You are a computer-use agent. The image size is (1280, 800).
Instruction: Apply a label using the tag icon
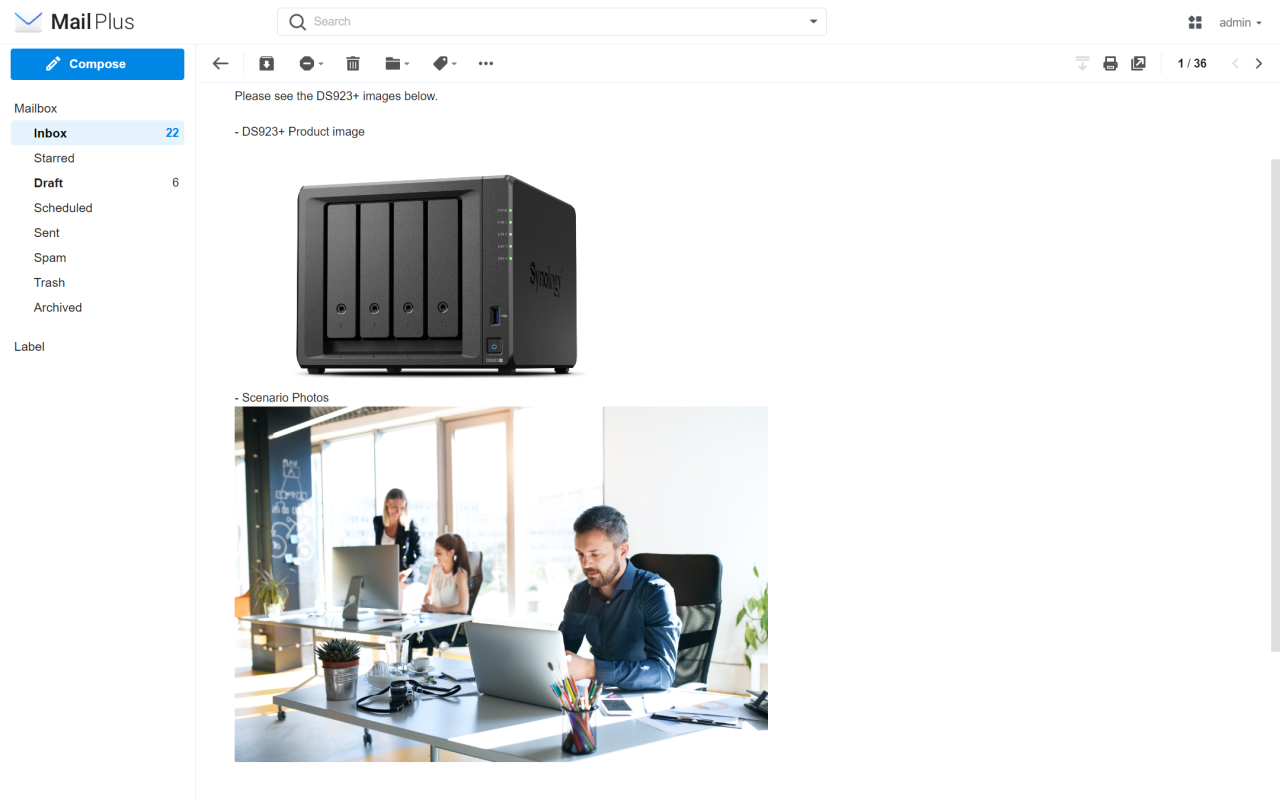click(440, 63)
